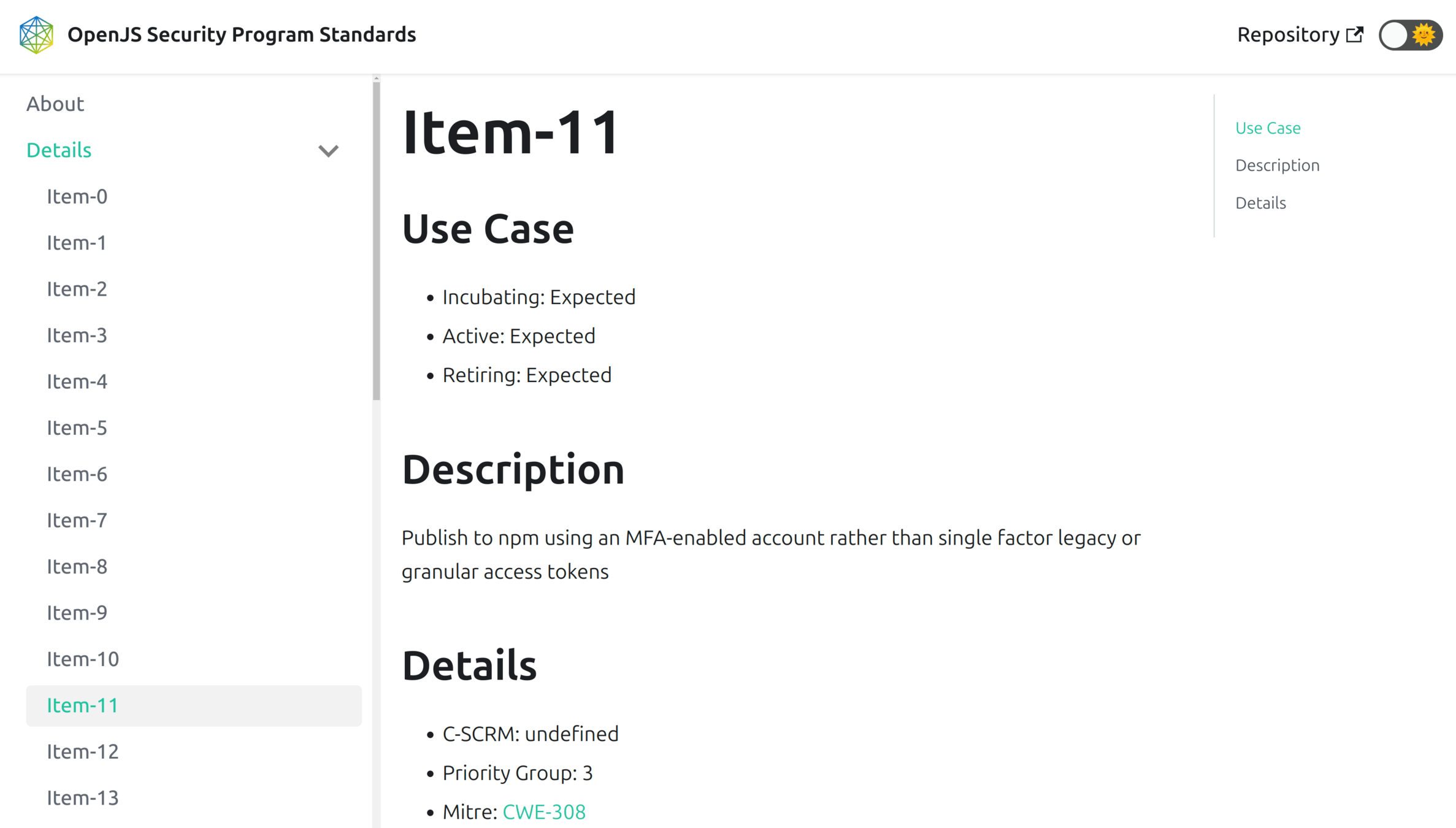
Task: Open the About sidebar page
Action: [x=55, y=104]
